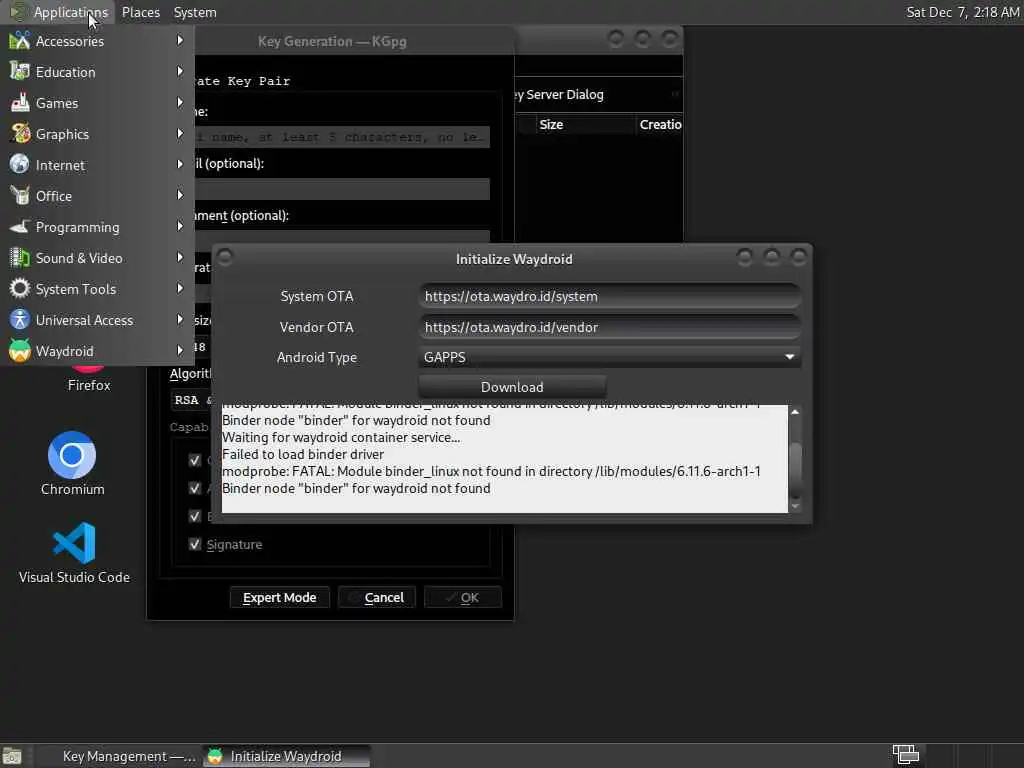
Task: Click the Office category icon
Action: (x=20, y=195)
